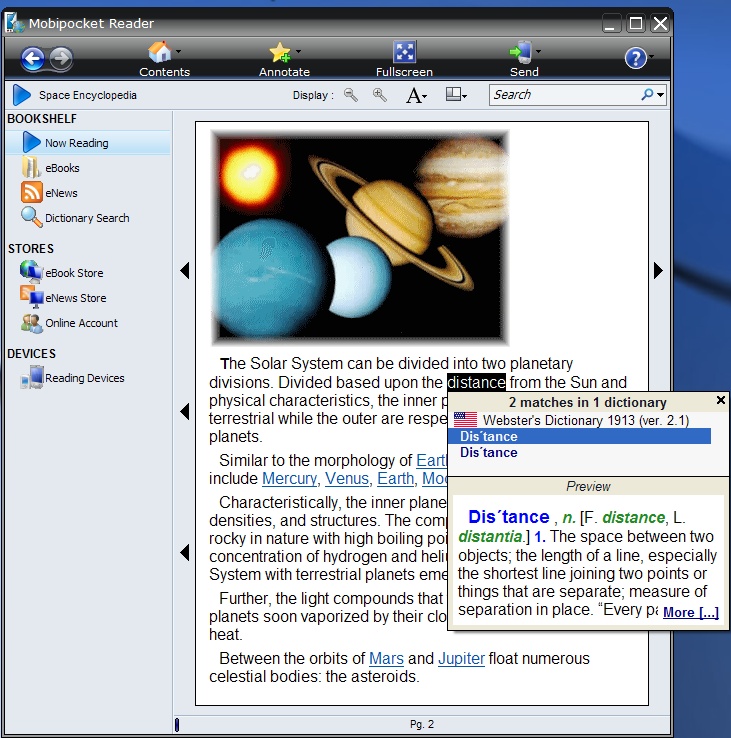
Task: Click the grey Forward arrow button
Action: (61, 59)
